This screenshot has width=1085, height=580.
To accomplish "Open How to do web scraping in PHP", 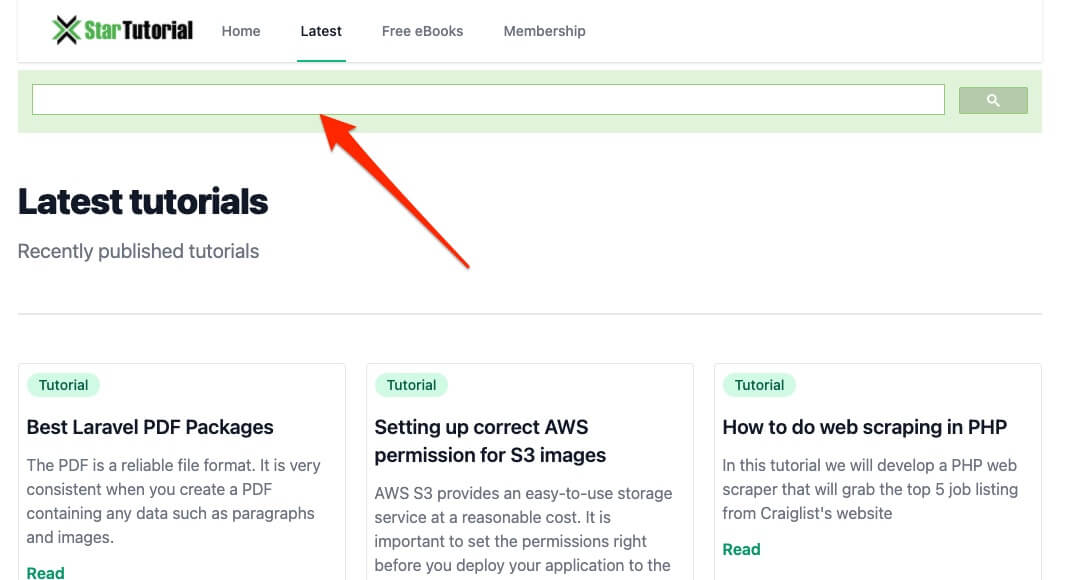I will [864, 427].
